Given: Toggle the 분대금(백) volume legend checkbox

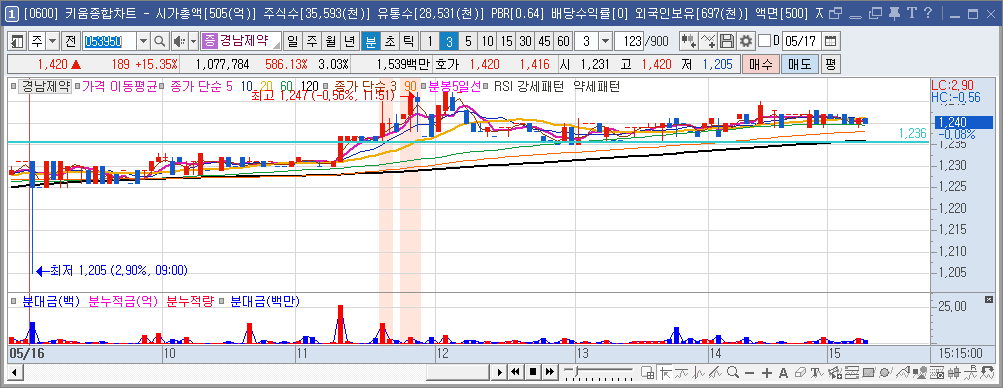Looking at the screenshot, I should click(x=13, y=300).
